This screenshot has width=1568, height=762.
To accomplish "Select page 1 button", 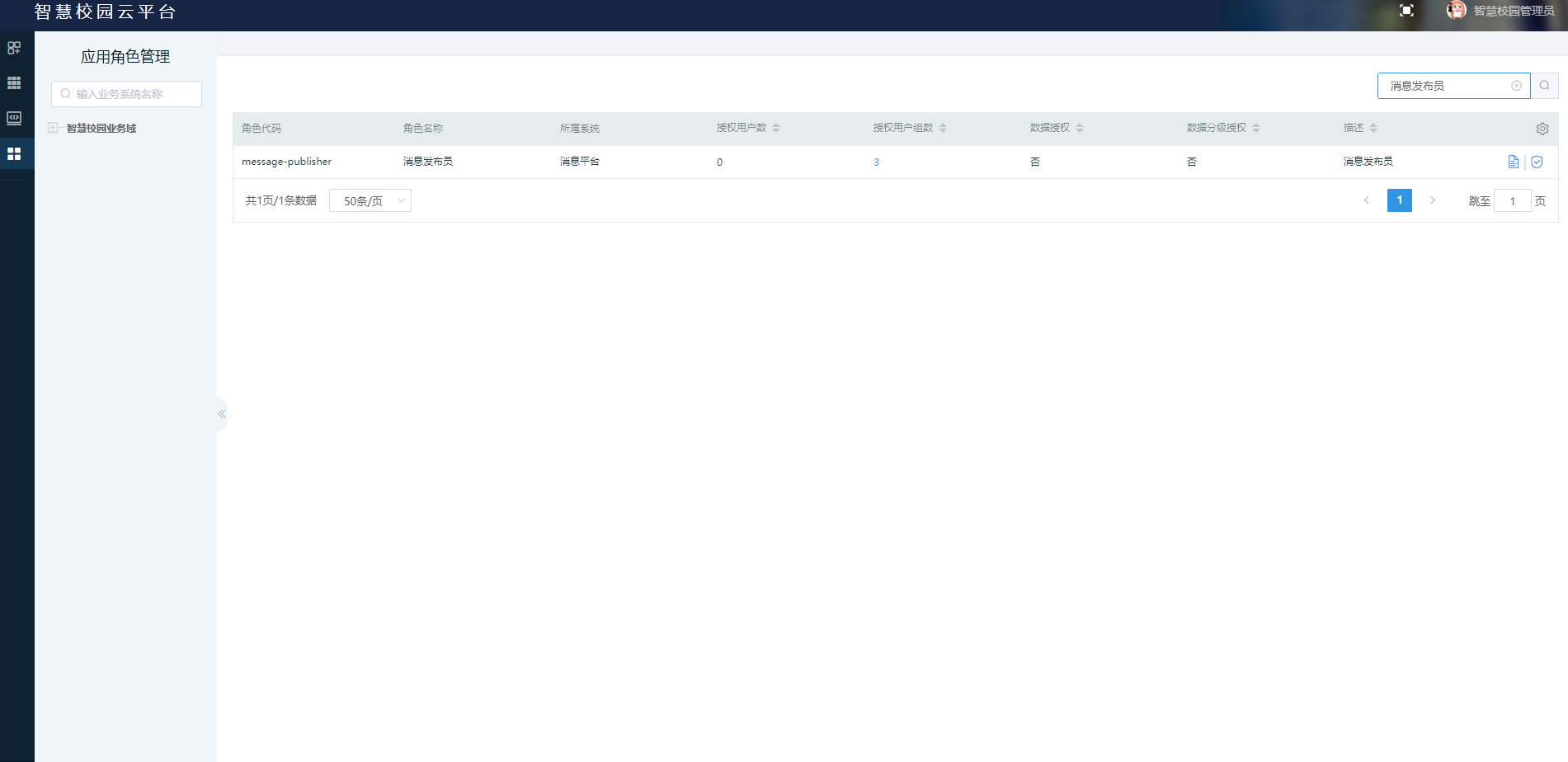I will coord(1400,200).
